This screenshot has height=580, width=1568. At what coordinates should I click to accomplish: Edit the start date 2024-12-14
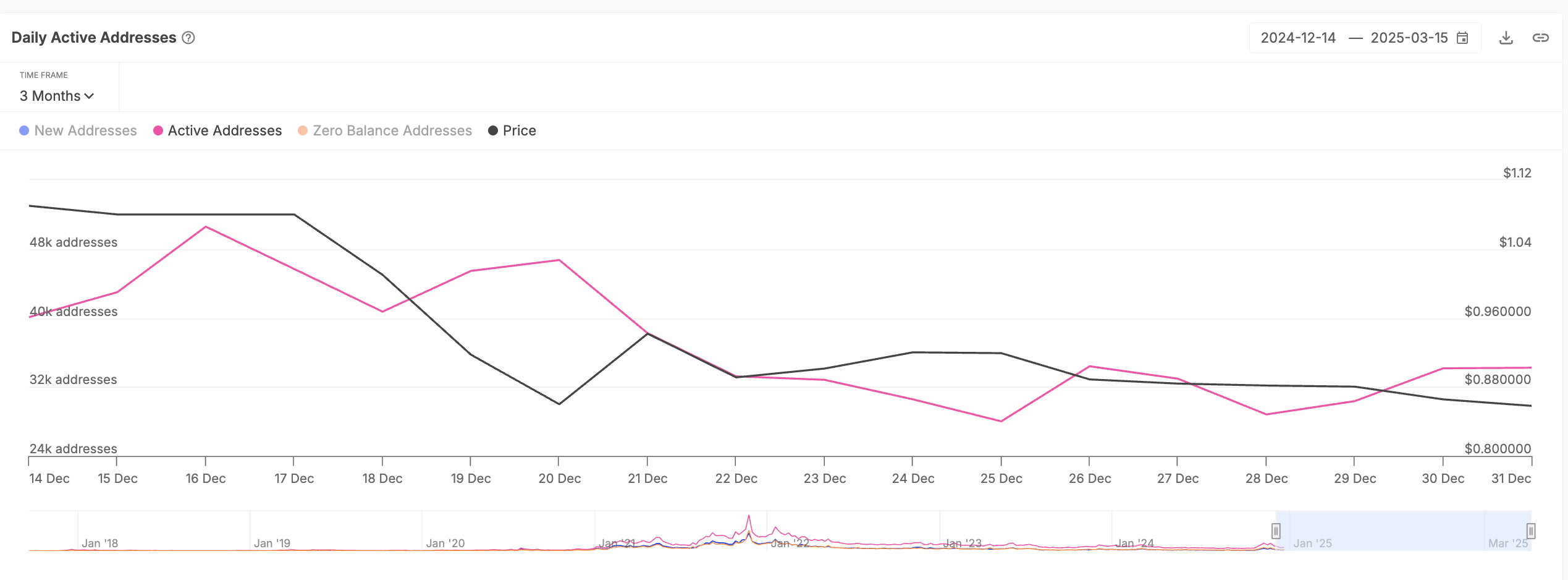[1298, 38]
